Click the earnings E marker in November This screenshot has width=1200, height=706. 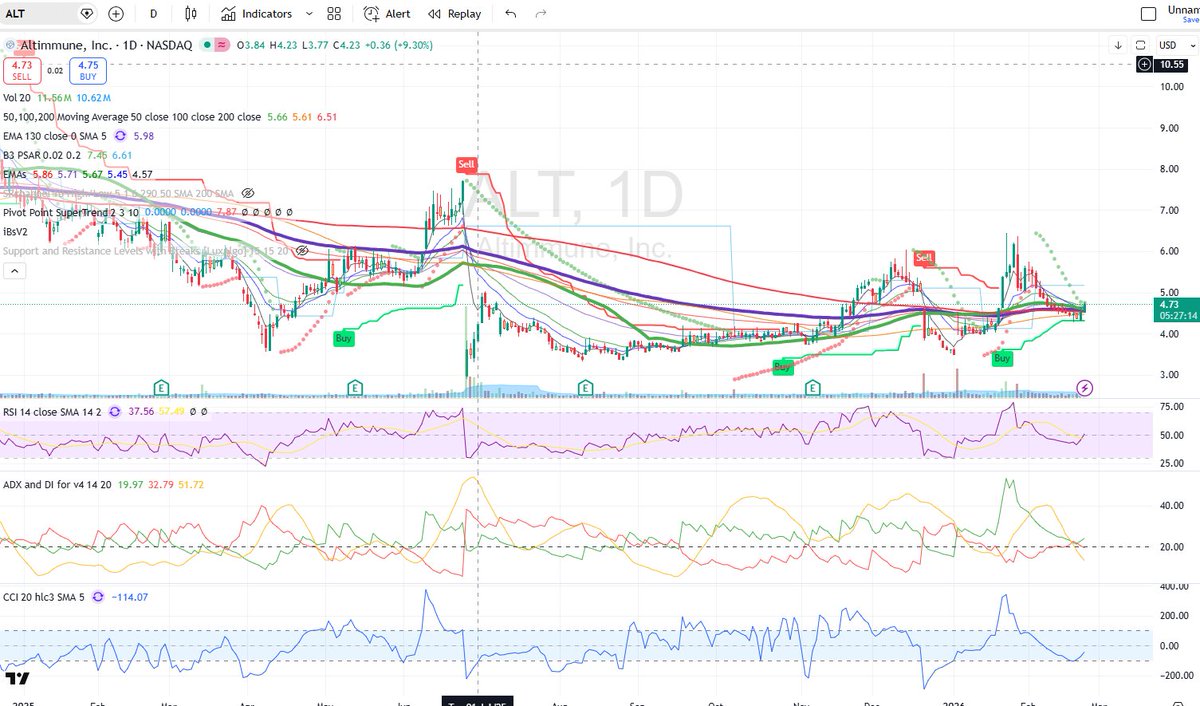814,386
